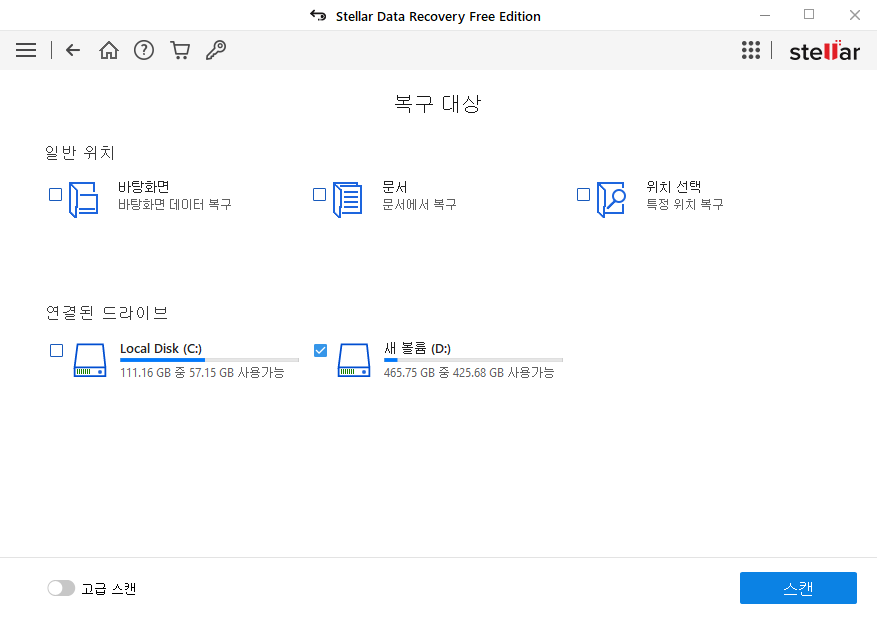Screen dimensions: 877x617
Task: Open the hamburger menu
Action: [26, 50]
